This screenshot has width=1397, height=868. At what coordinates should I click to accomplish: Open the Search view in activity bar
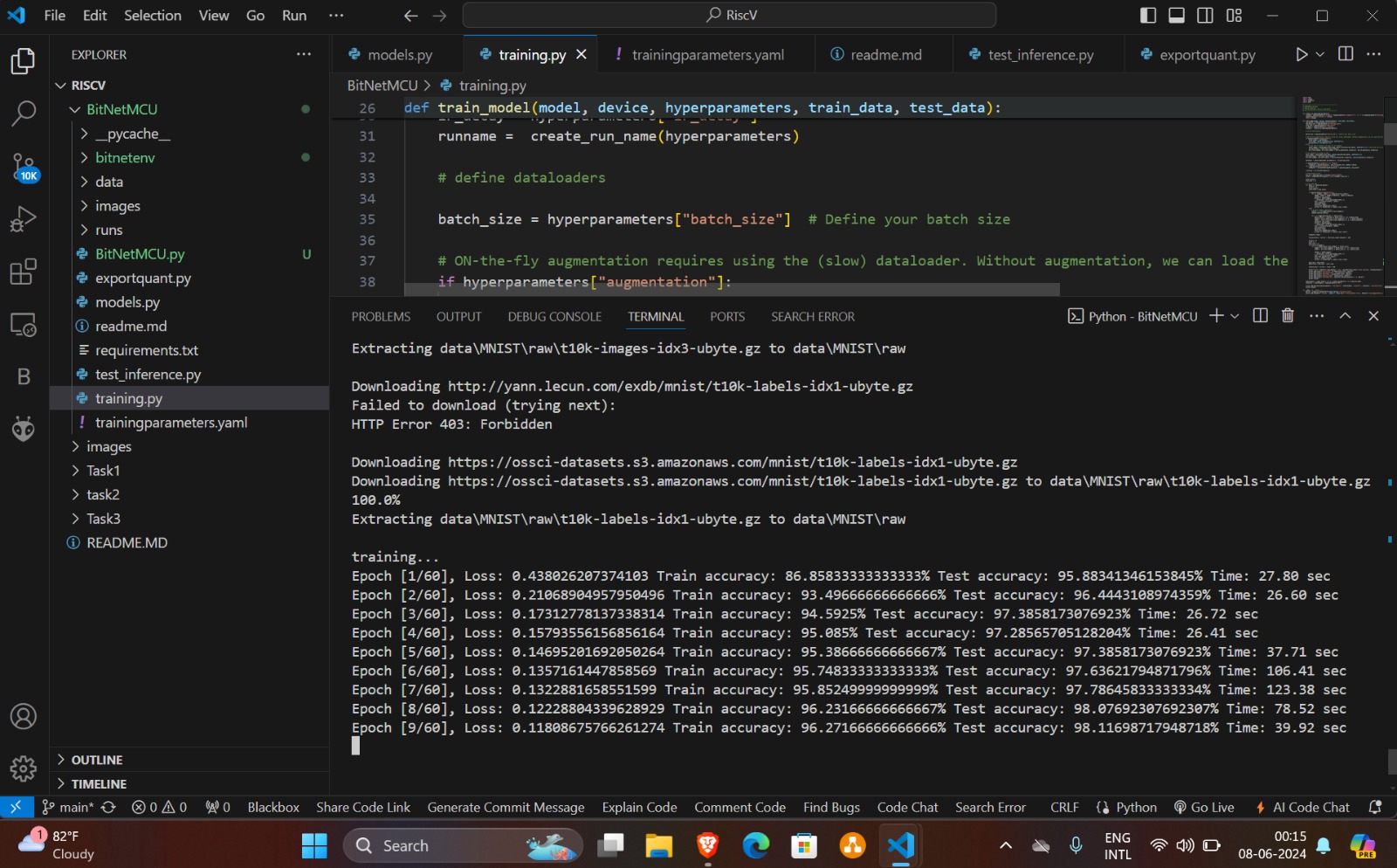click(24, 113)
